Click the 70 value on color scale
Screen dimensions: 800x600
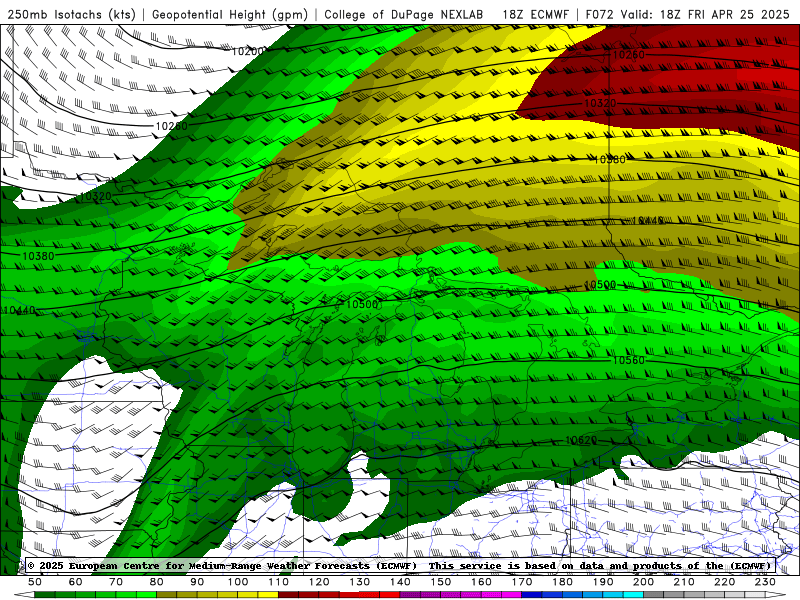(116, 582)
